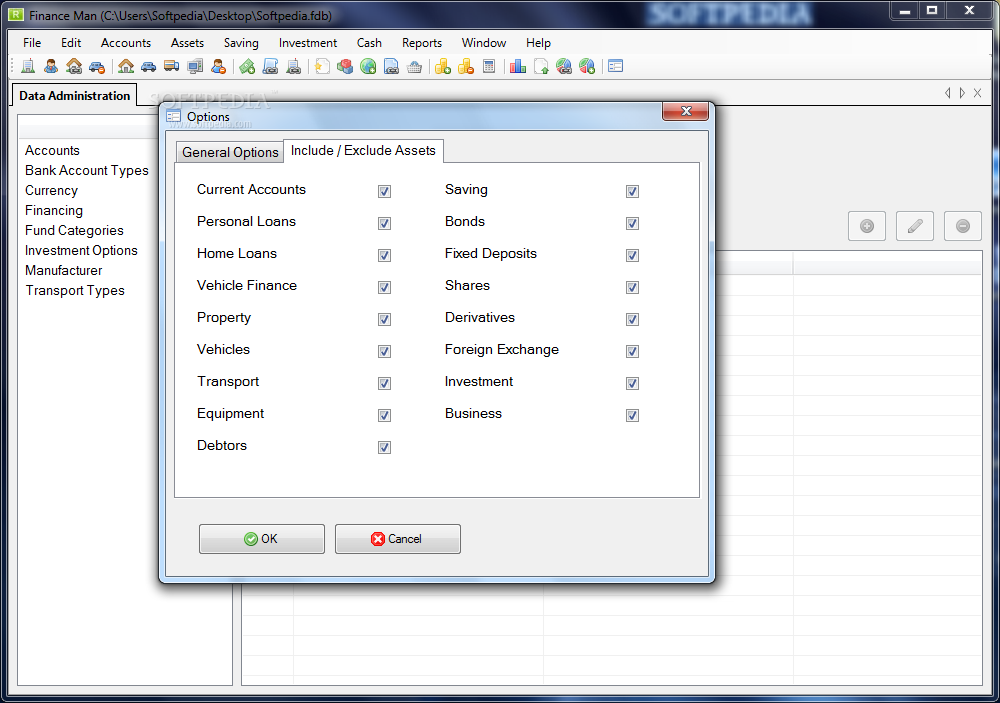Click the pie chart with green plus icon

(587, 66)
